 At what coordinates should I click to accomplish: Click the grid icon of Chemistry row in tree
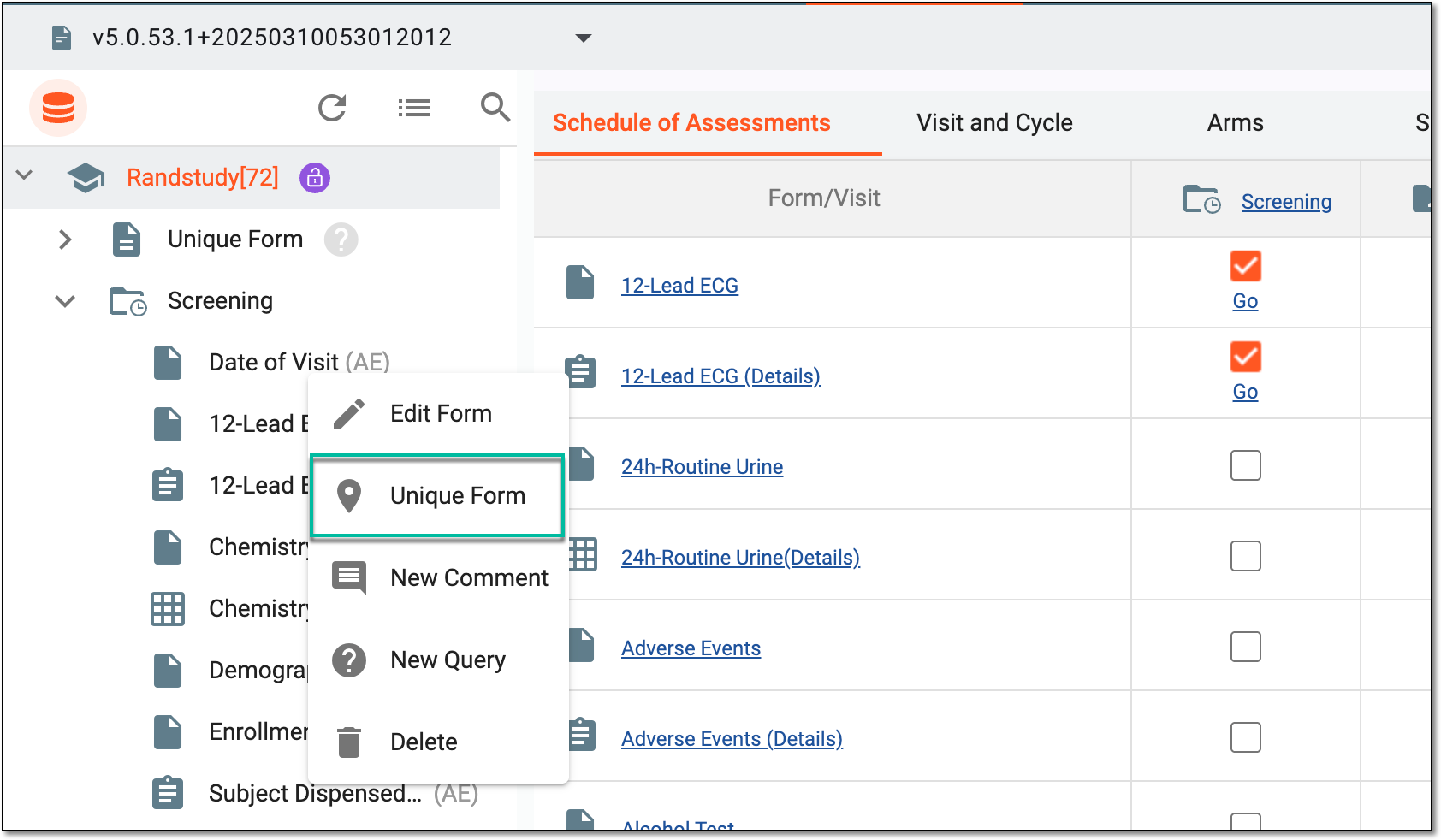click(168, 609)
